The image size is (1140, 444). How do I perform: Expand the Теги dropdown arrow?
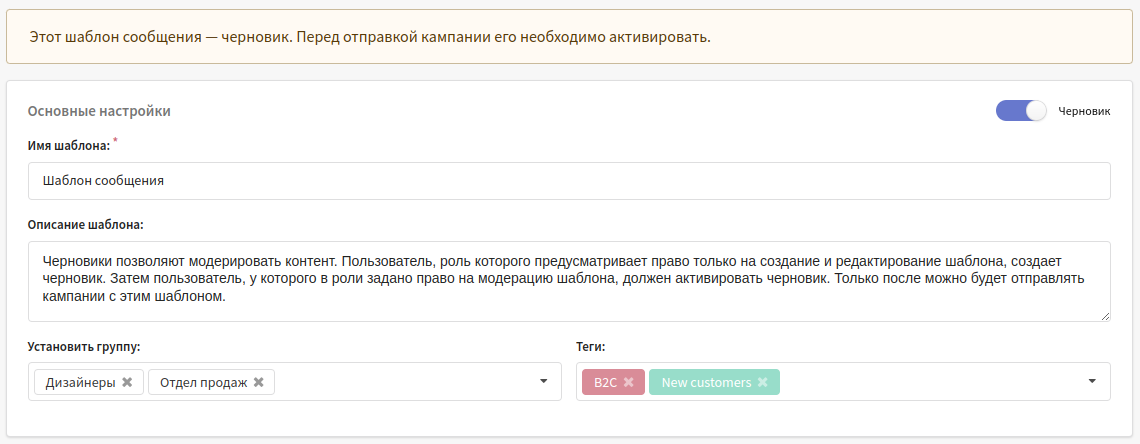1092,382
